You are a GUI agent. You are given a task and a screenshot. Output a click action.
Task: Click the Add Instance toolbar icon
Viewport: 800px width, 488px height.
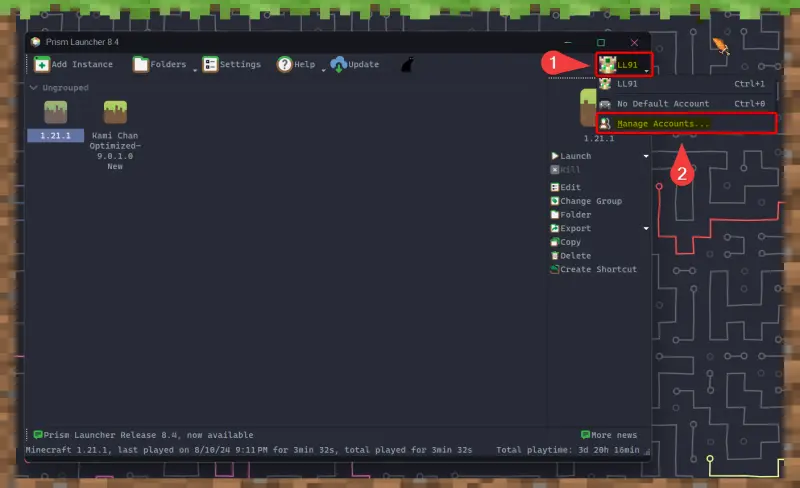[43, 64]
